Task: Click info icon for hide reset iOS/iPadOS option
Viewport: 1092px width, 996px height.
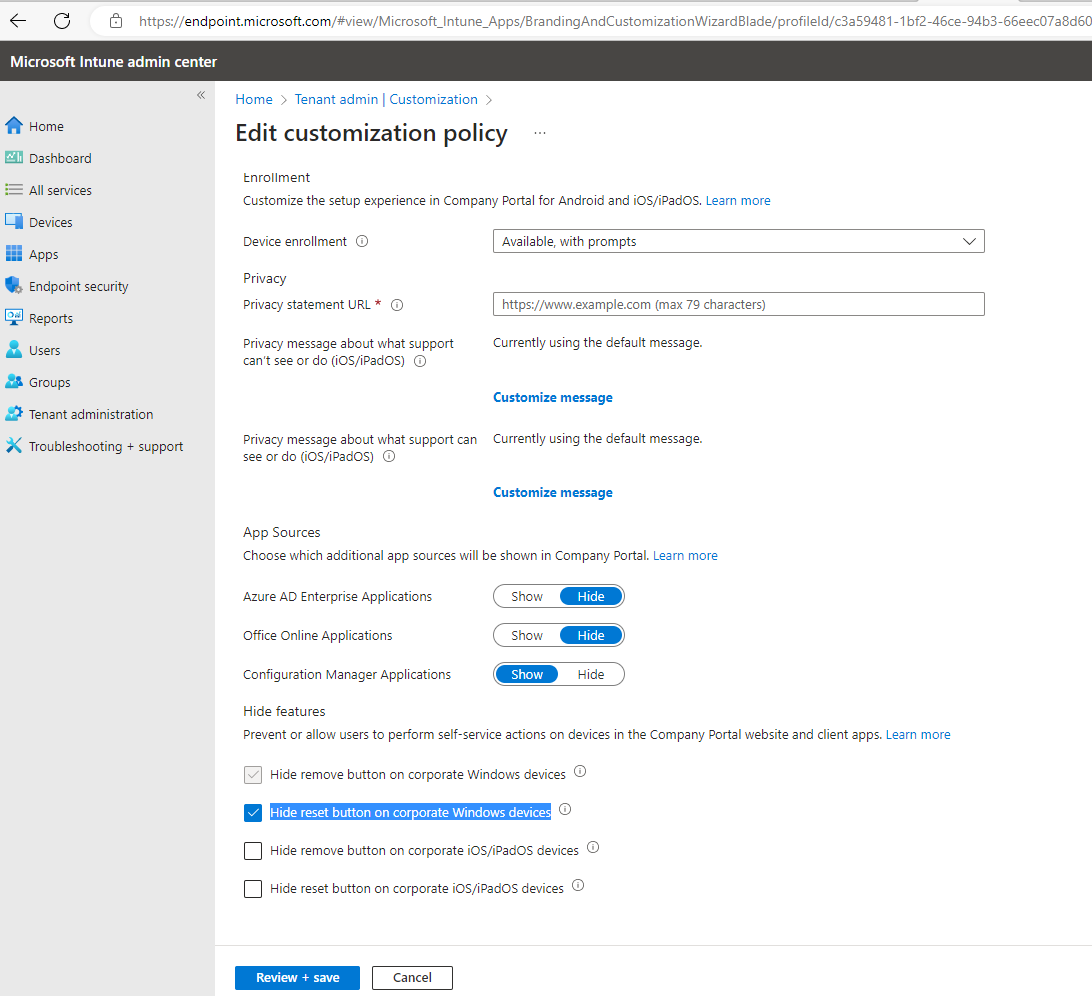Action: point(578,885)
